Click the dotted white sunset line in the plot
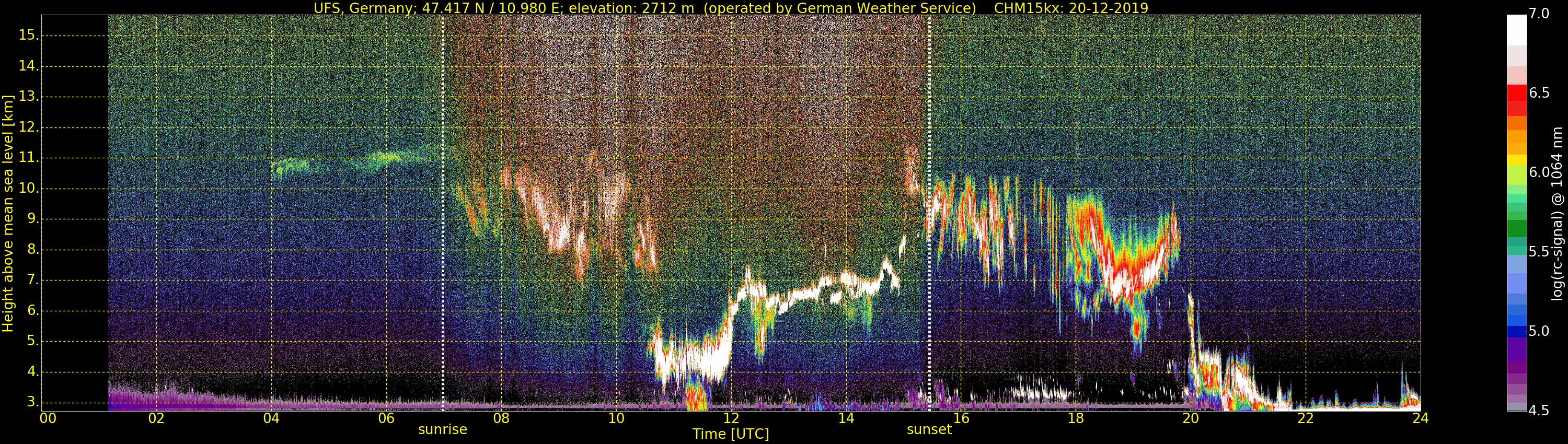This screenshot has width=1568, height=444. (929, 213)
